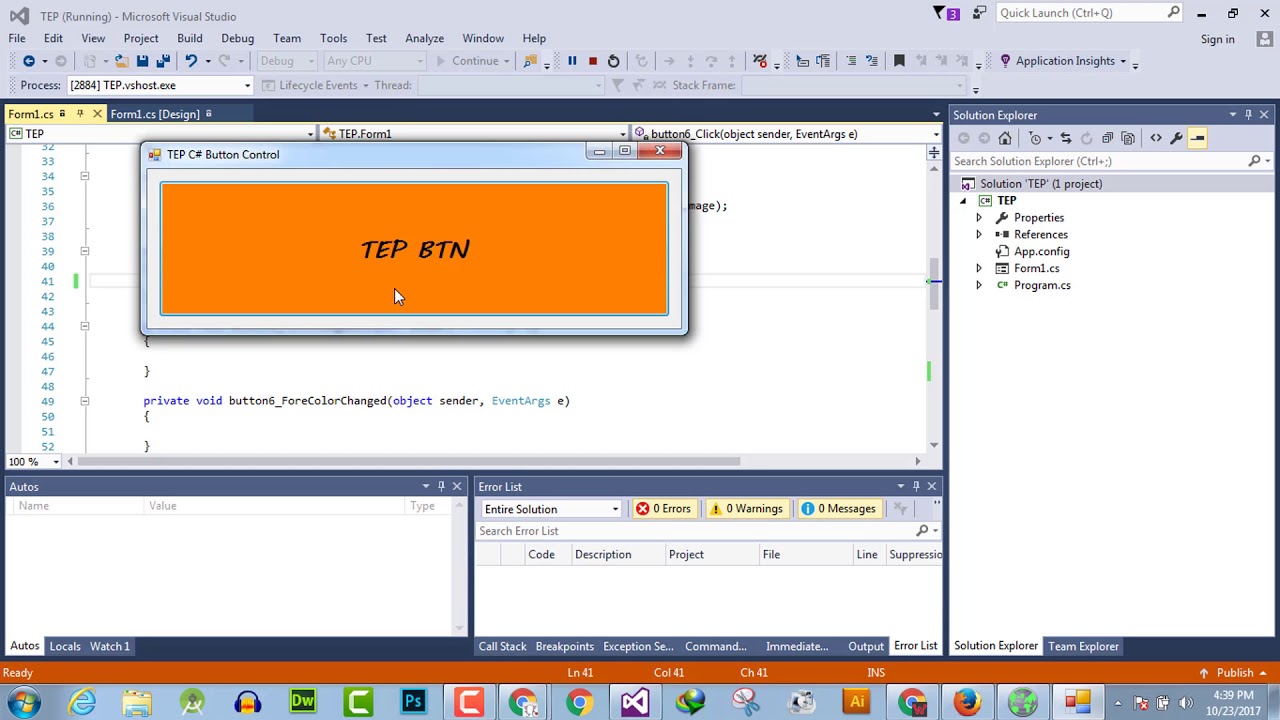Undo the last action

(191, 61)
